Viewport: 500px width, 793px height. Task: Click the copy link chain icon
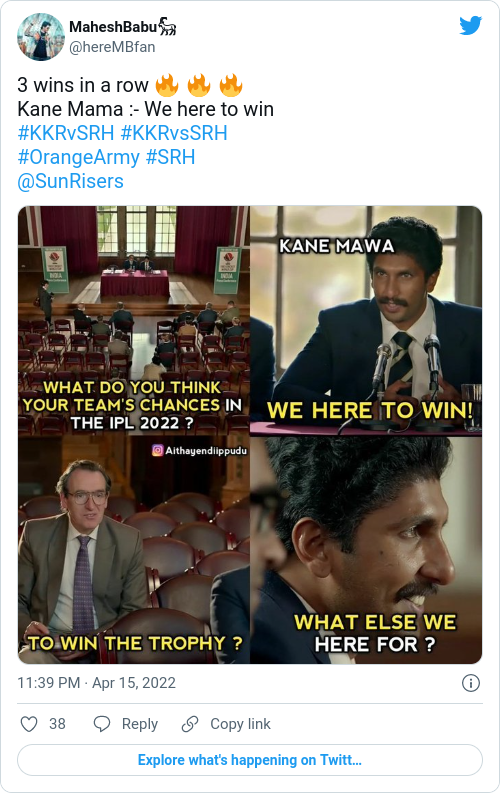click(x=190, y=724)
